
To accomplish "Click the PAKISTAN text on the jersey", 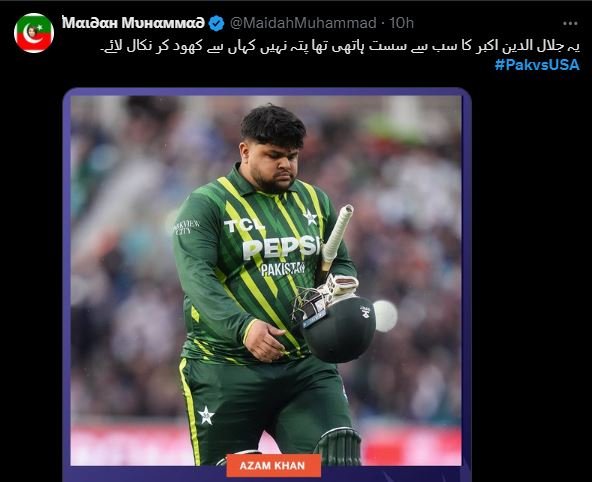I will (283, 268).
